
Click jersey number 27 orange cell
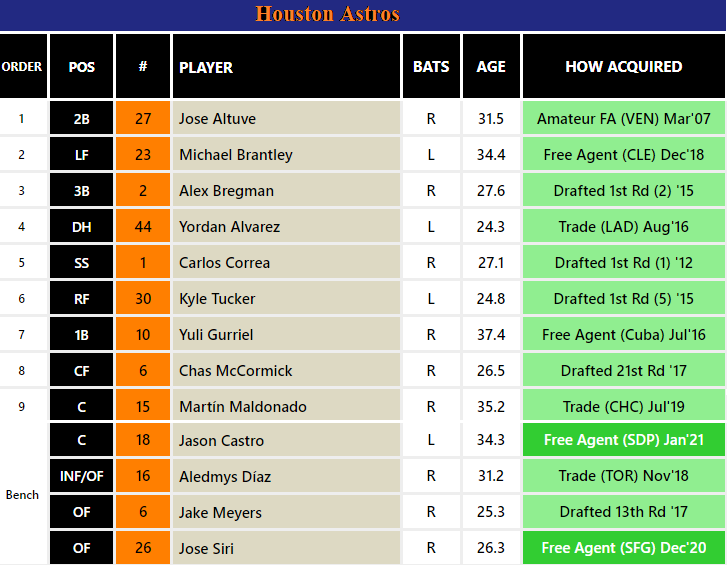pos(143,119)
